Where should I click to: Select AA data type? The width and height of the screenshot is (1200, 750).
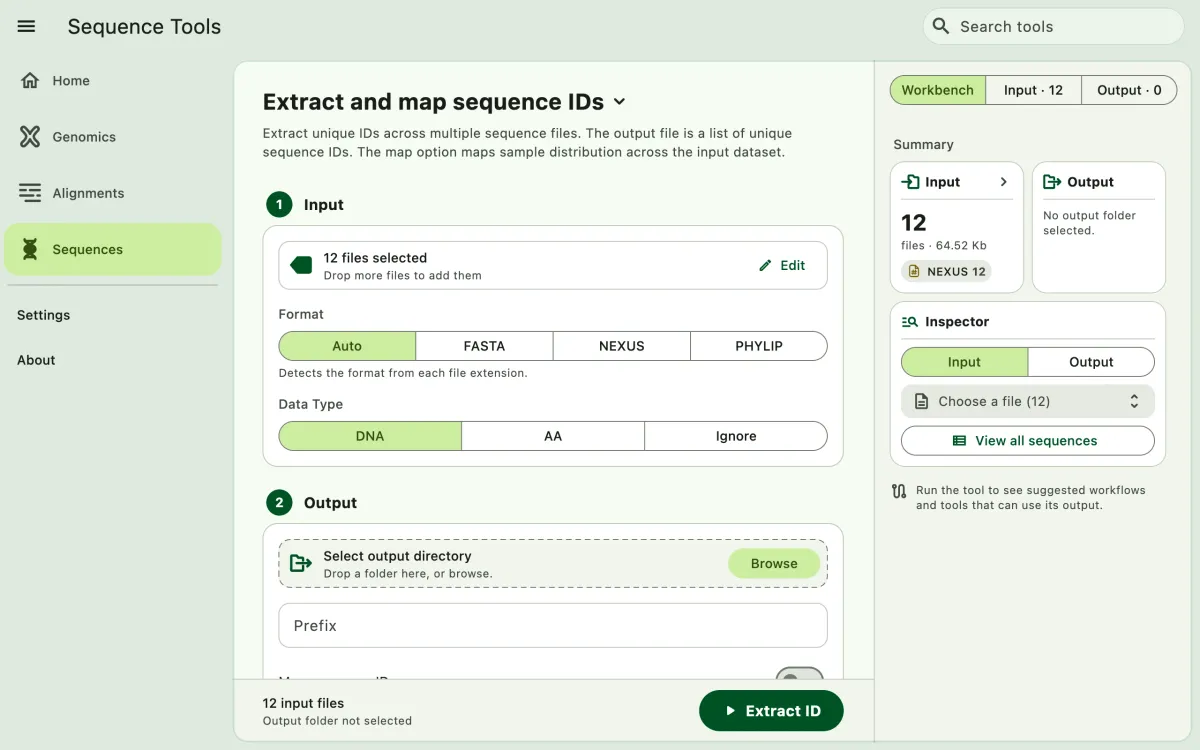(553, 436)
